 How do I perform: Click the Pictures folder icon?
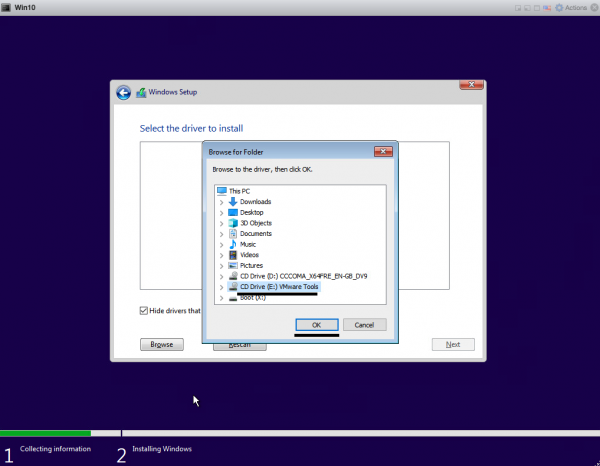coord(233,265)
